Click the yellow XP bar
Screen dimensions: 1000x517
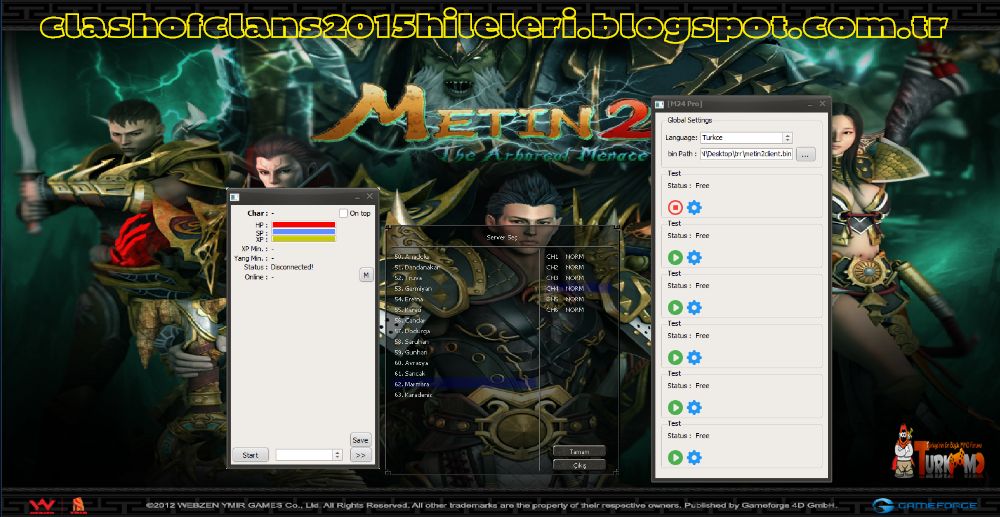(304, 238)
